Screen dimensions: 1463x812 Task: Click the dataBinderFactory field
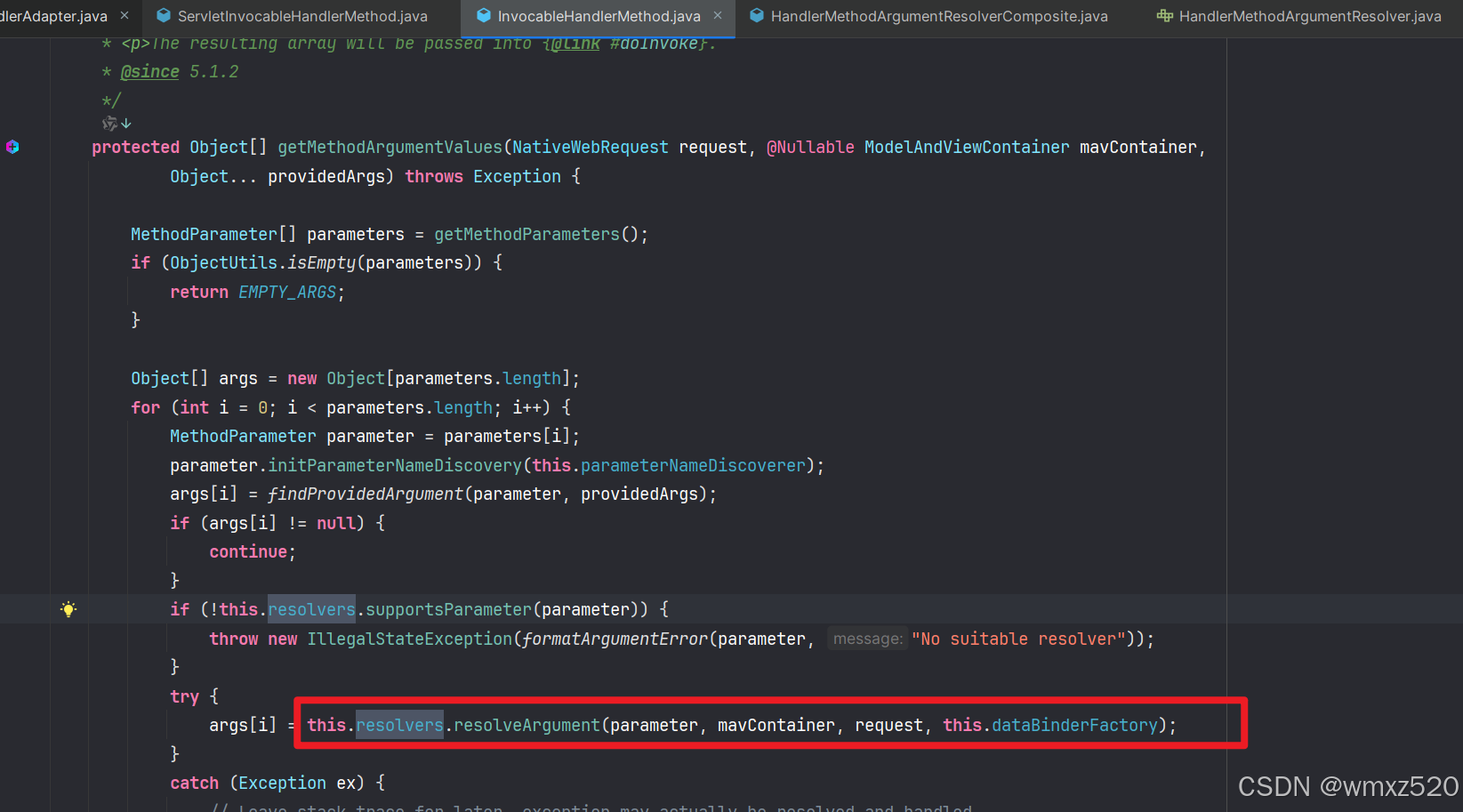[1074, 725]
